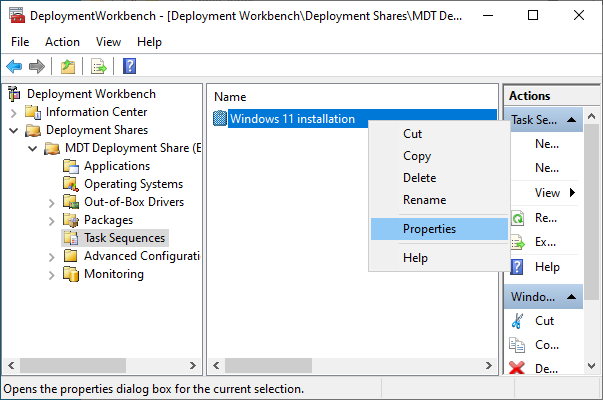Choose Help from the context menu

[439, 258]
